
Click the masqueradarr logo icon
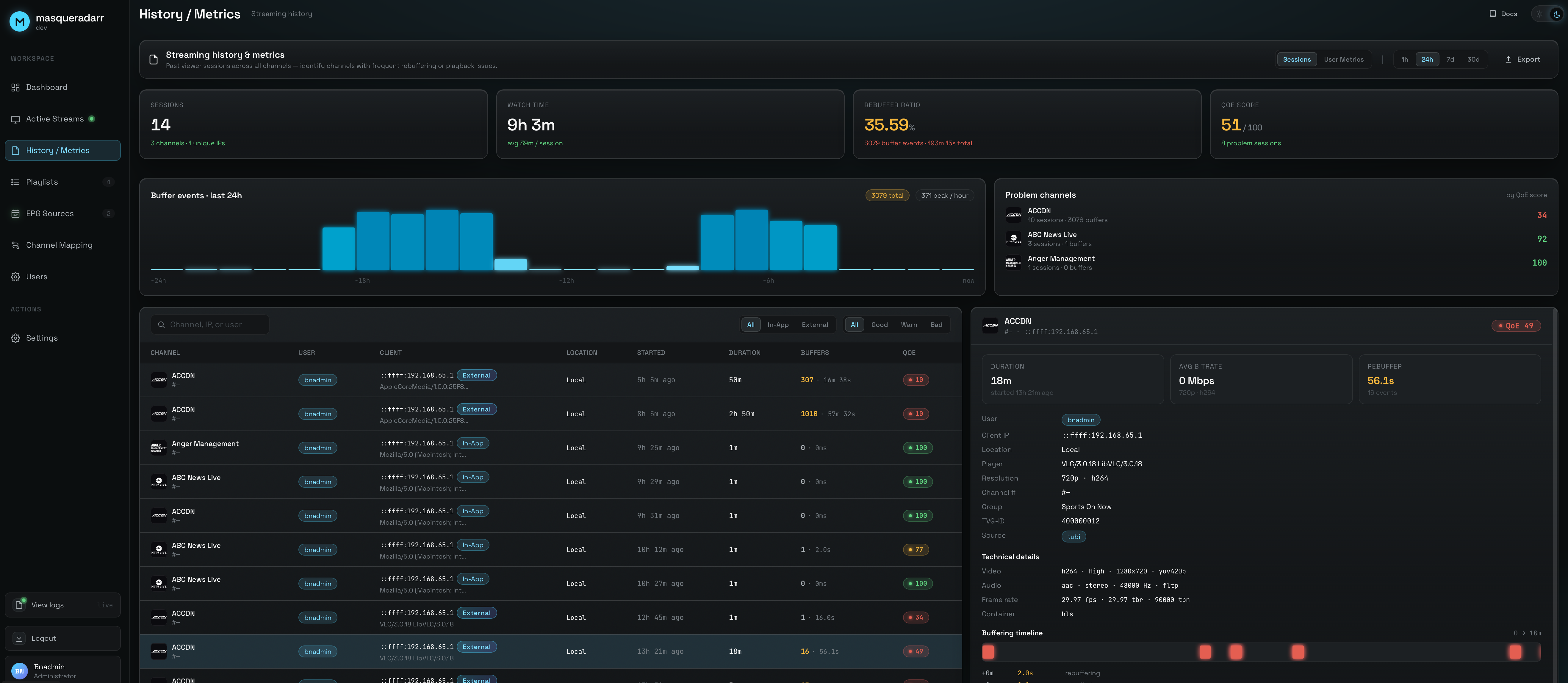coord(19,21)
